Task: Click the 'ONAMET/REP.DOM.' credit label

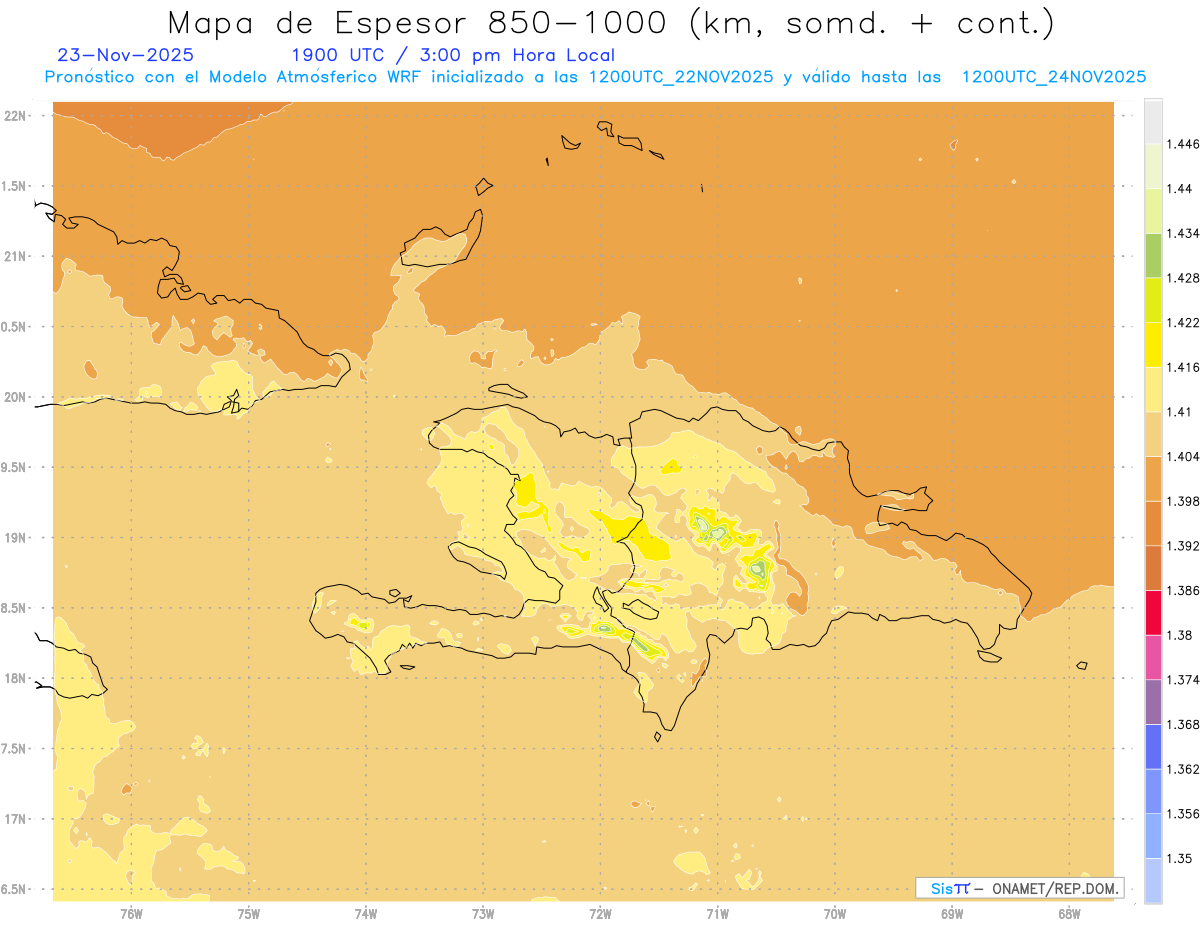Action: tap(1055, 888)
